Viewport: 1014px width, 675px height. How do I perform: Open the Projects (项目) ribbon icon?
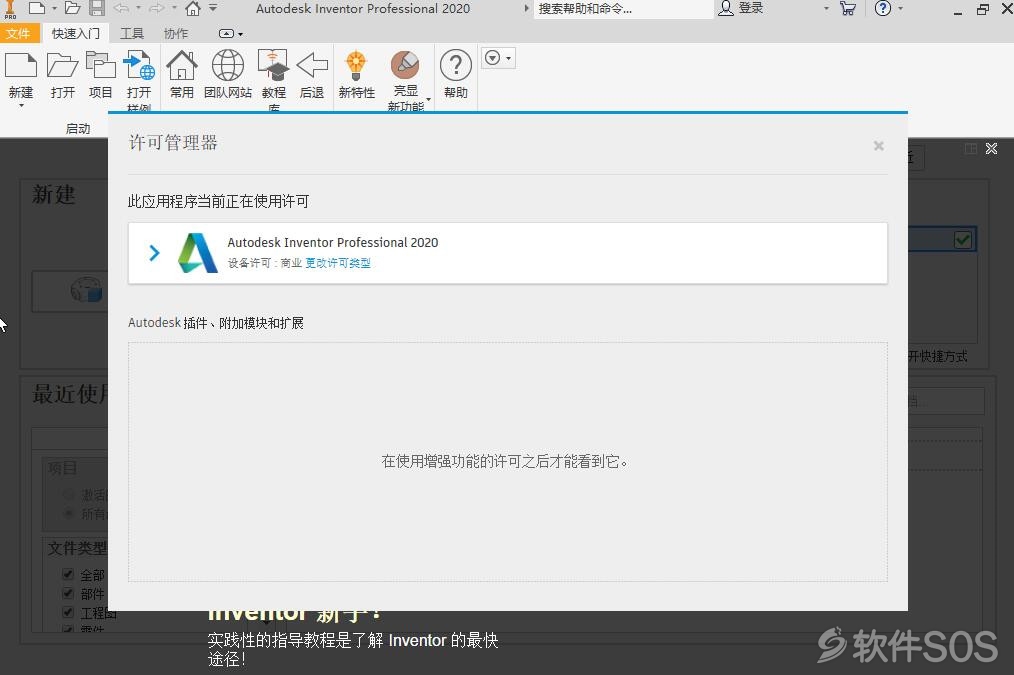coord(100,66)
